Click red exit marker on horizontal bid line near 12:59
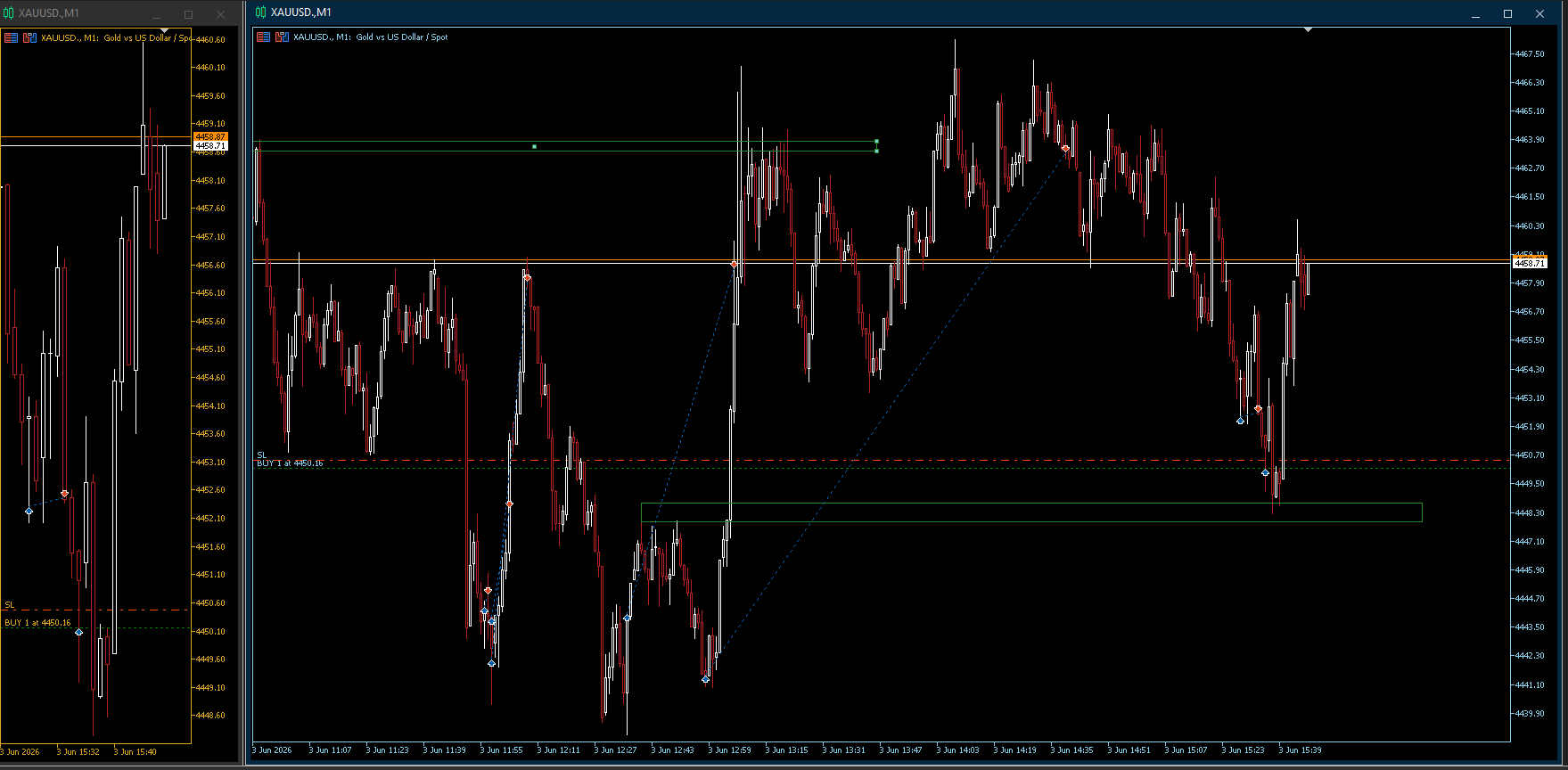 (734, 265)
